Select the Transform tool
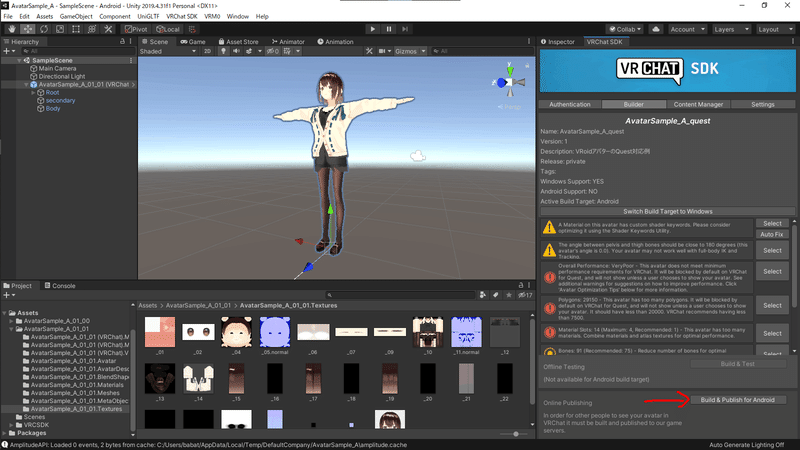This screenshot has width=800, height=450. point(92,29)
